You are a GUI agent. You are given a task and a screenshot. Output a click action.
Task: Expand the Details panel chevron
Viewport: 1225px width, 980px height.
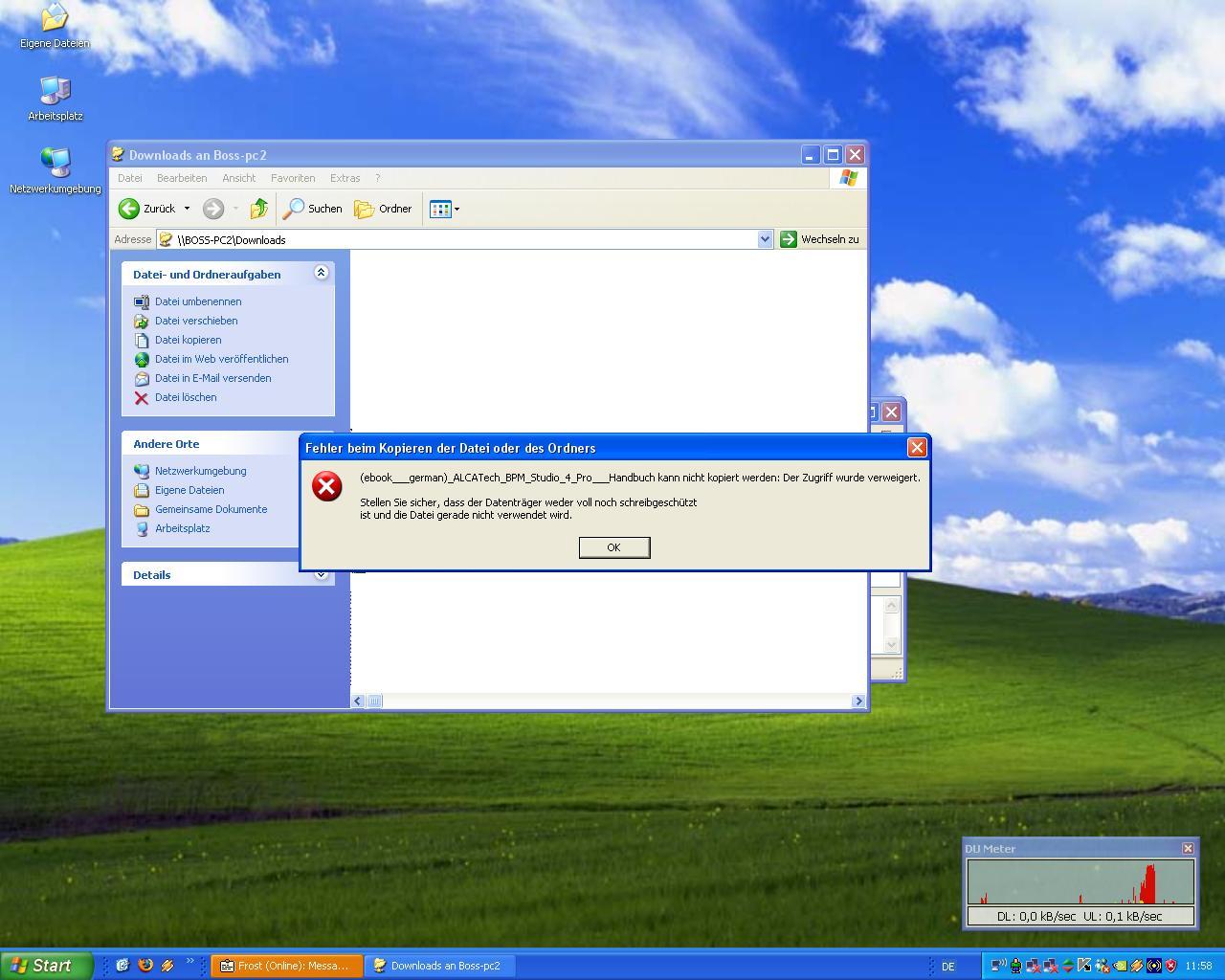[321, 574]
